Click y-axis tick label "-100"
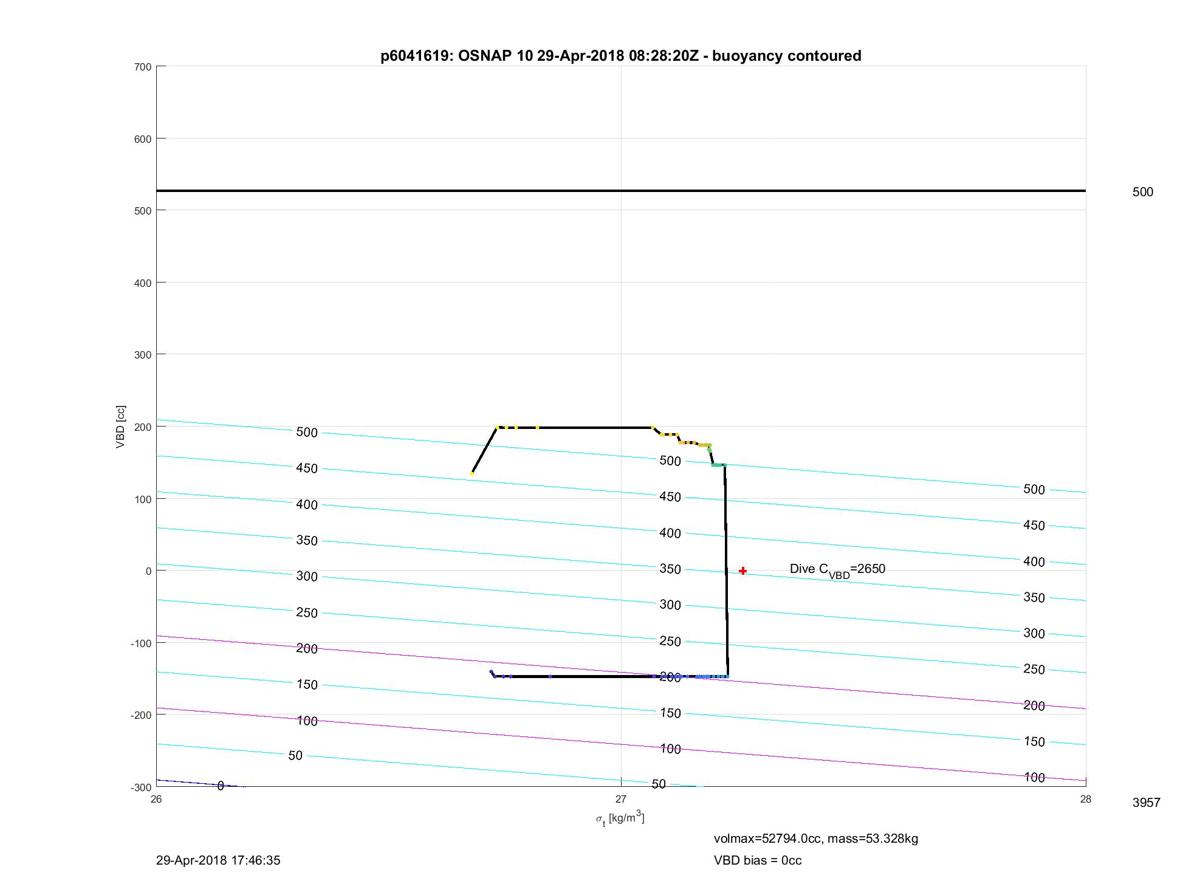Image resolution: width=1200 pixels, height=885 pixels. 140,643
